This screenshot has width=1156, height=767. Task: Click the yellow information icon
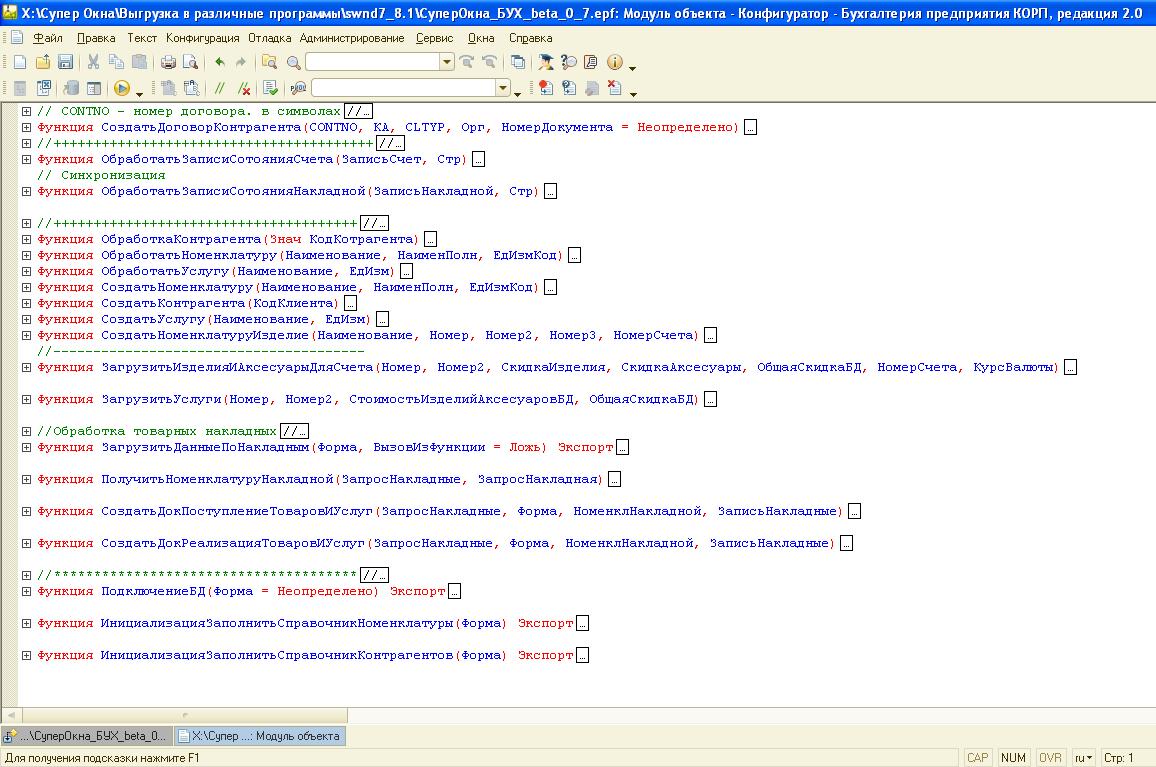click(x=614, y=62)
